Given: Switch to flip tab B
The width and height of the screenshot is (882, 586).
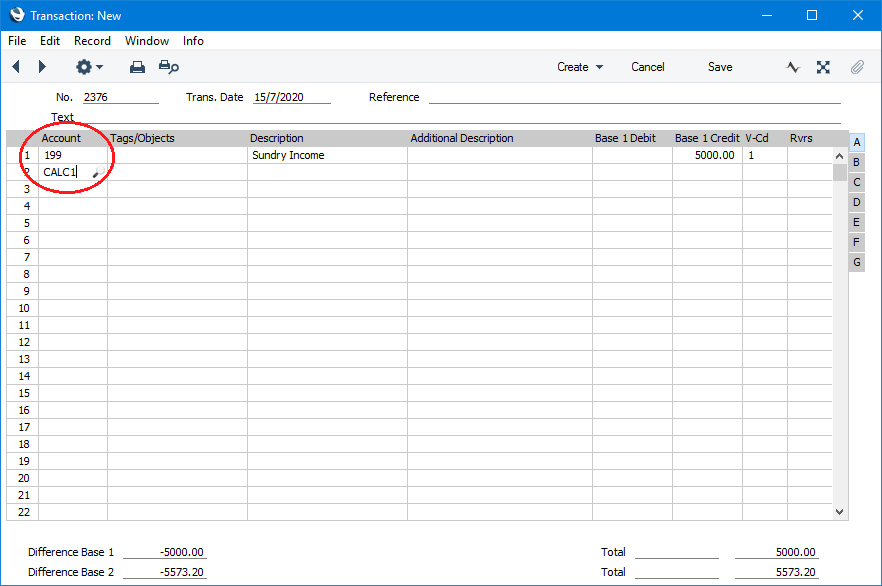Looking at the screenshot, I should (x=856, y=163).
